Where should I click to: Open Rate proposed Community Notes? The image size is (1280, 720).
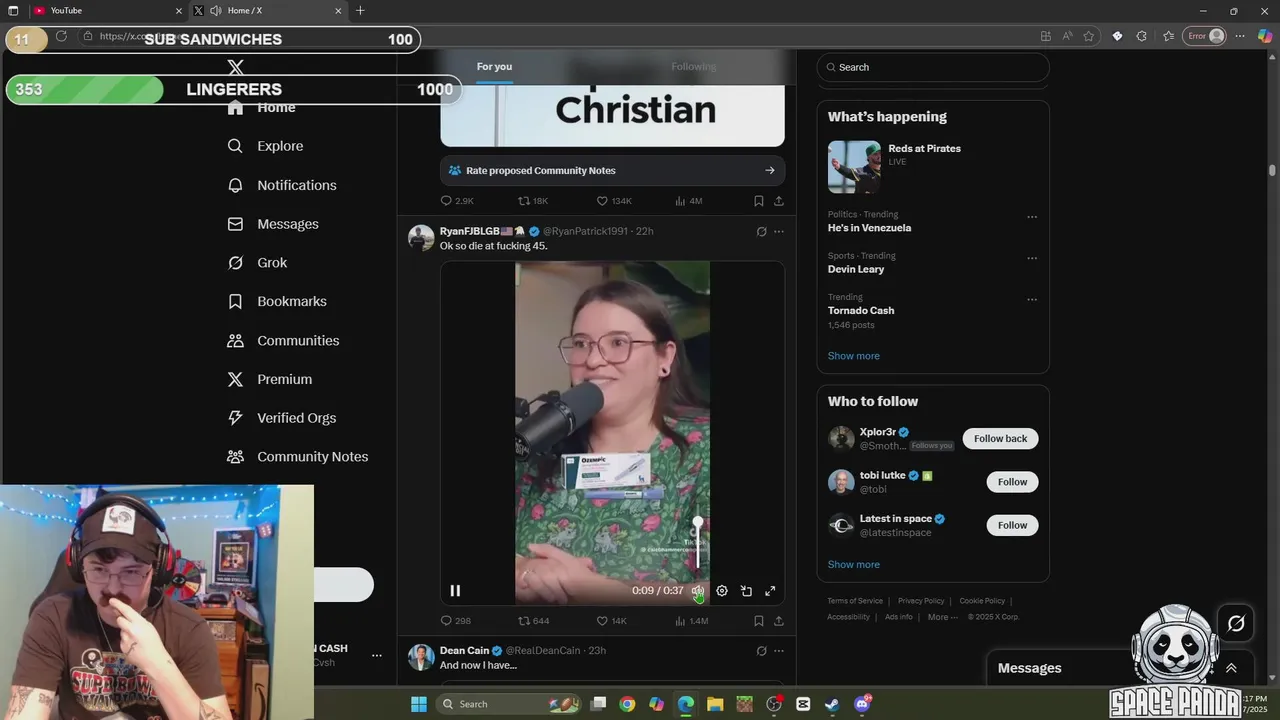point(612,170)
